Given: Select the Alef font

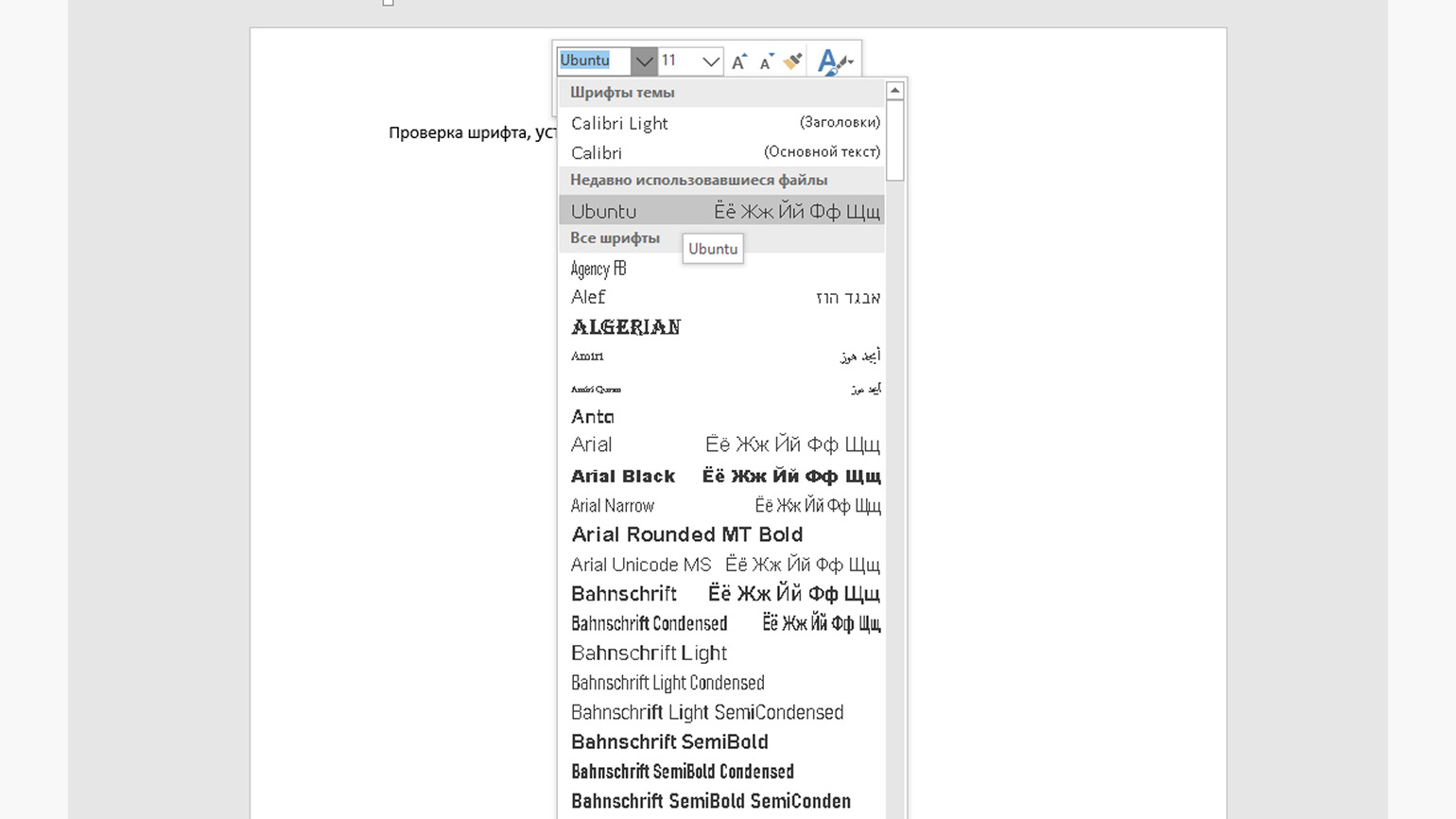Looking at the screenshot, I should (586, 297).
